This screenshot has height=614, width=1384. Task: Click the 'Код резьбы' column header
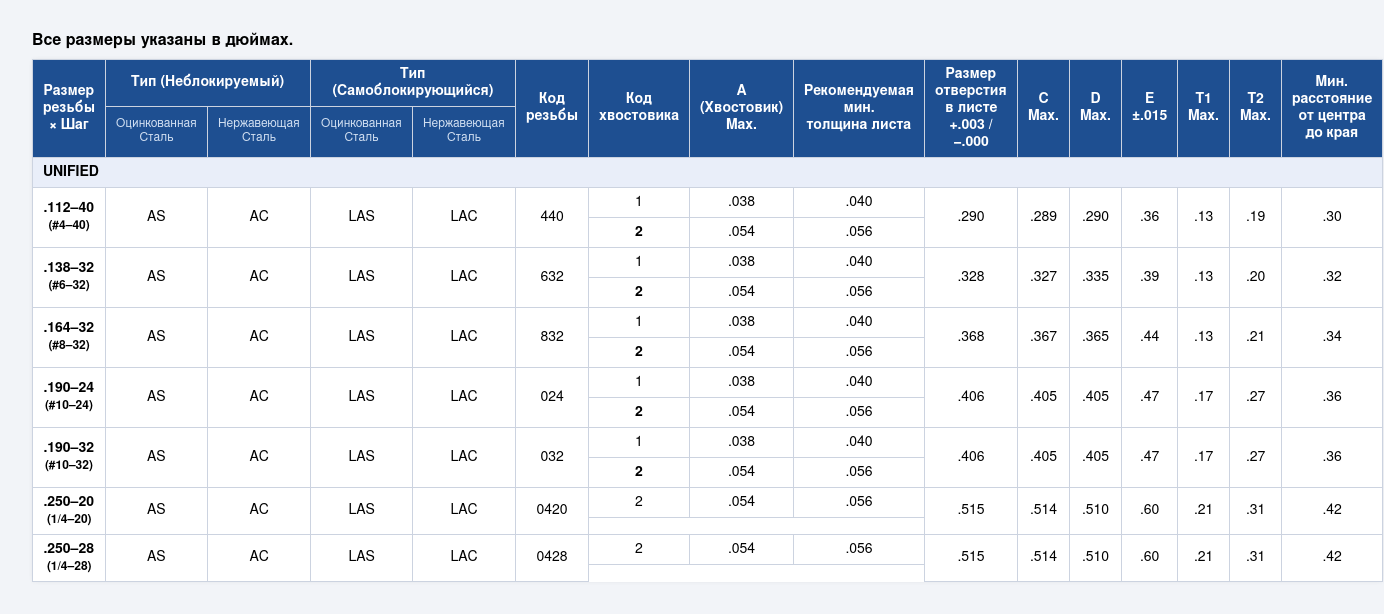click(x=552, y=108)
